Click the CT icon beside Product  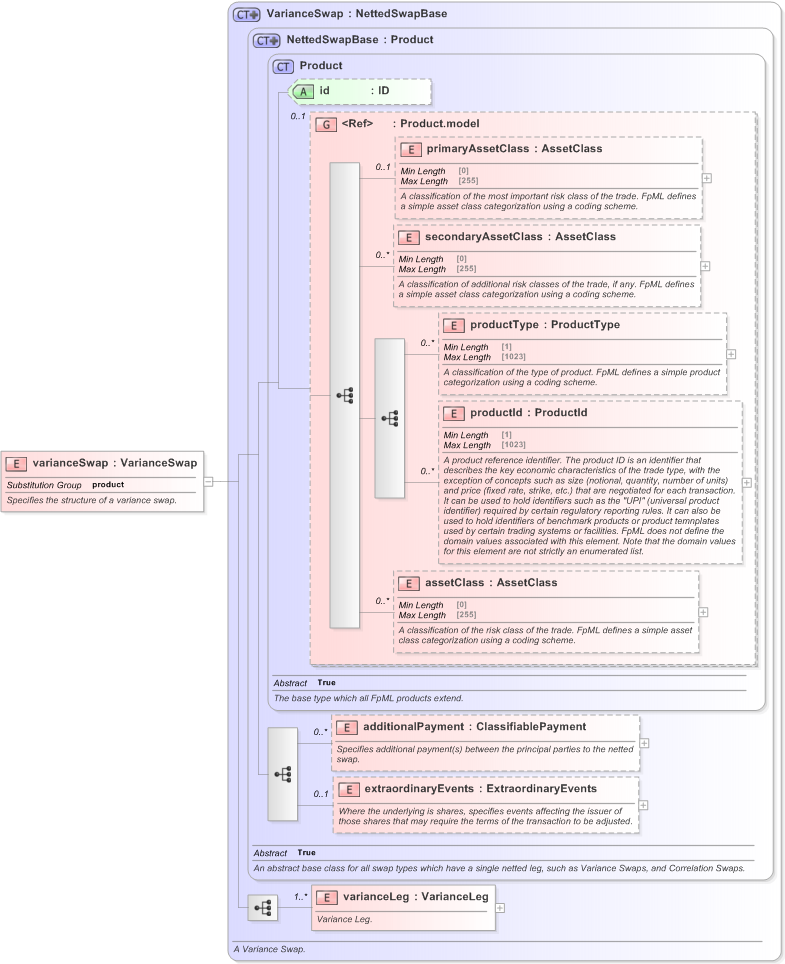pyautogui.click(x=283, y=66)
